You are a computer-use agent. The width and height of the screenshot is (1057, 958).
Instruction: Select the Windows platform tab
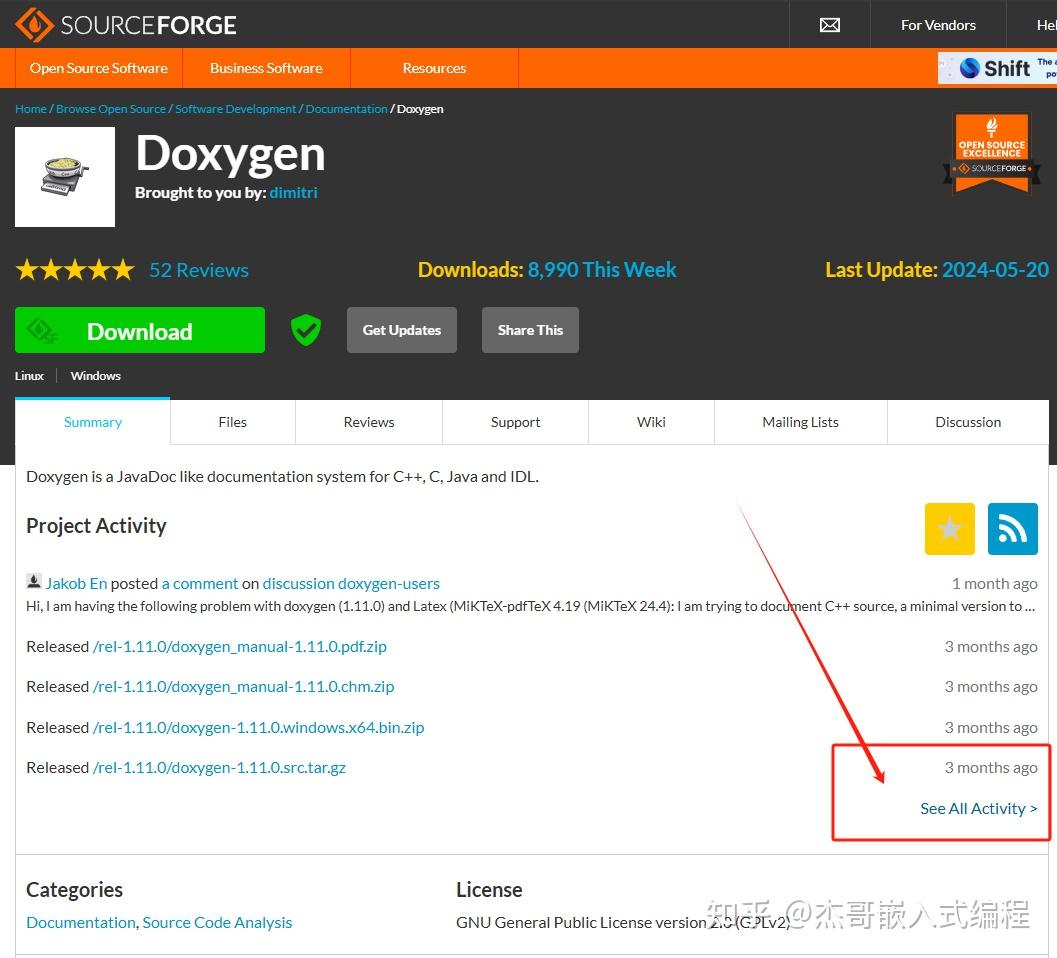coord(95,375)
